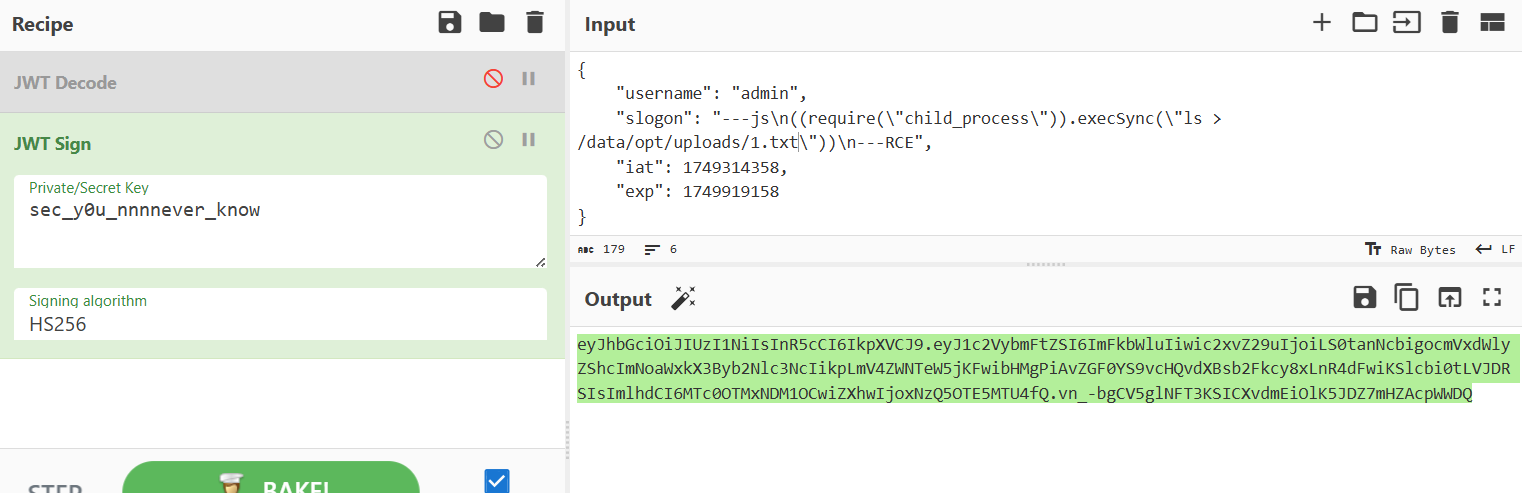Change LF end-of-line sequence
Screen dimensions: 1522x493
tap(1495, 249)
